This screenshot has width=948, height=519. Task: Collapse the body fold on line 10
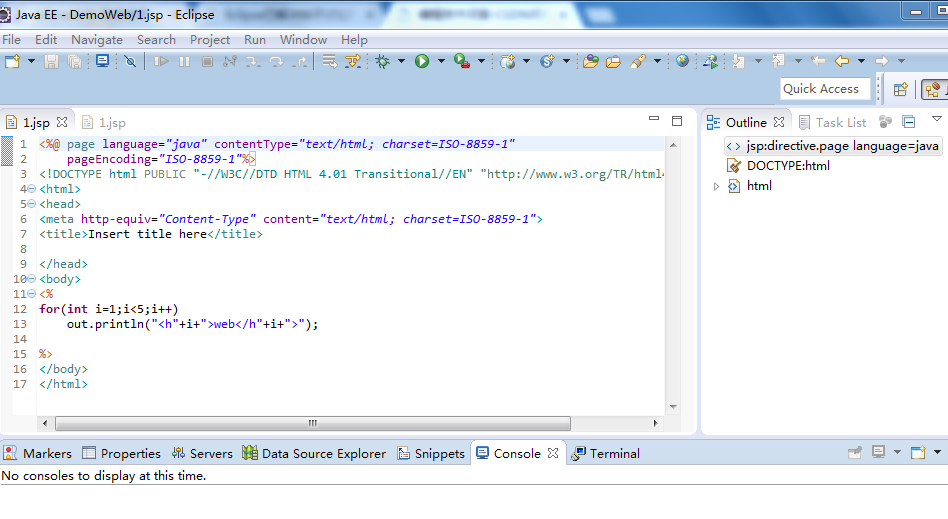click(31, 279)
